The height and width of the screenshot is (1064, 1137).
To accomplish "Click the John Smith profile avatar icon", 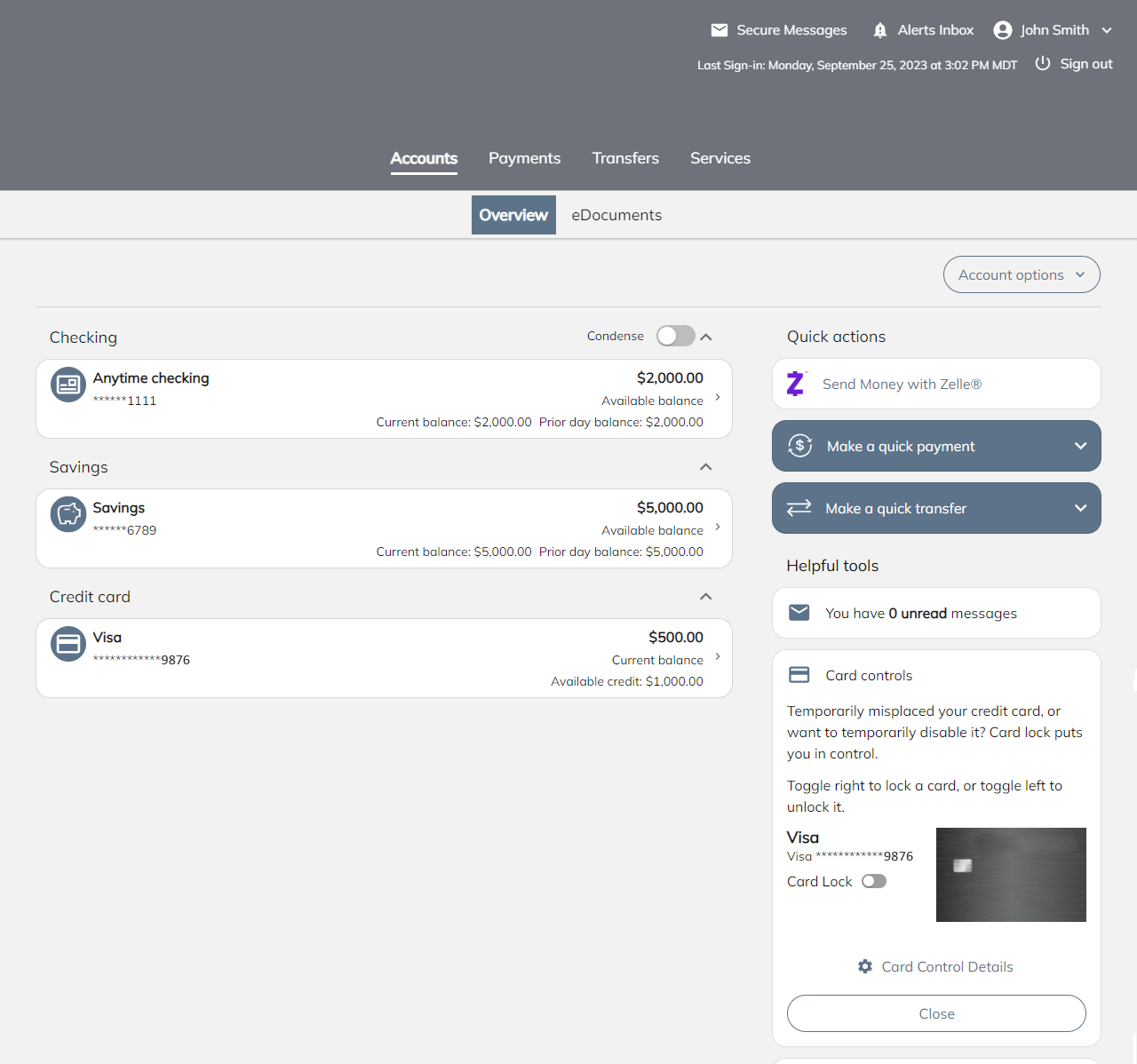I will click(x=1003, y=30).
